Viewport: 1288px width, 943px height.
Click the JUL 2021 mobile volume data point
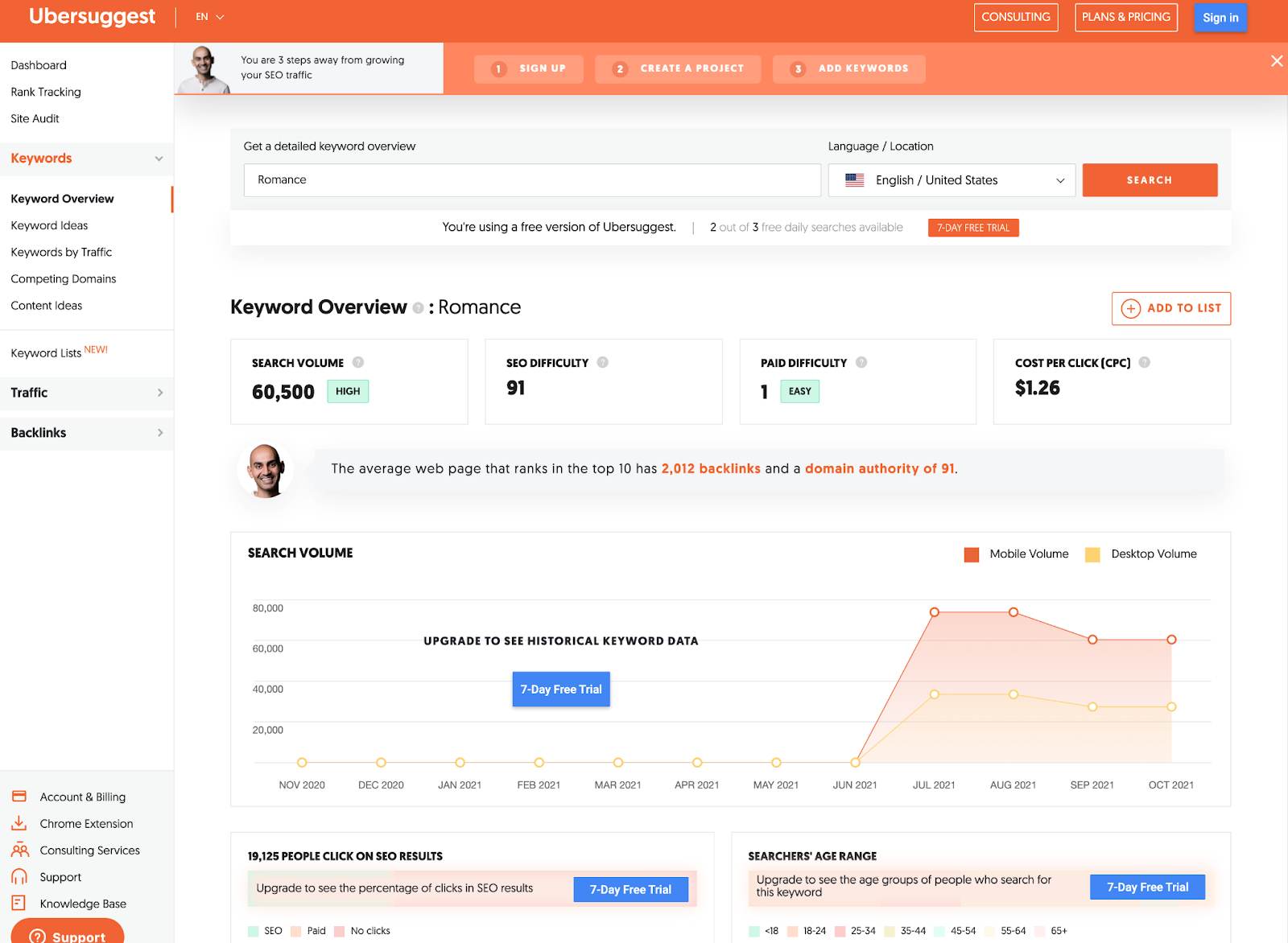click(935, 612)
